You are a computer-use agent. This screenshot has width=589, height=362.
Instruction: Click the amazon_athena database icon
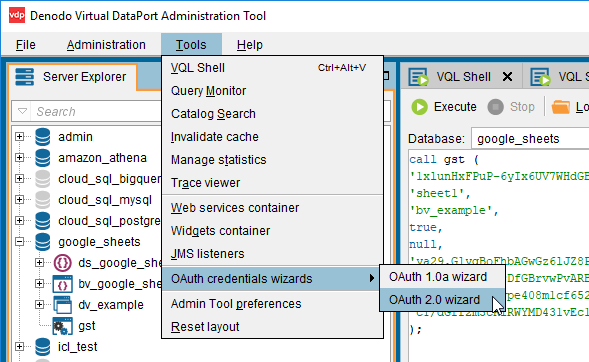pyautogui.click(x=42, y=158)
